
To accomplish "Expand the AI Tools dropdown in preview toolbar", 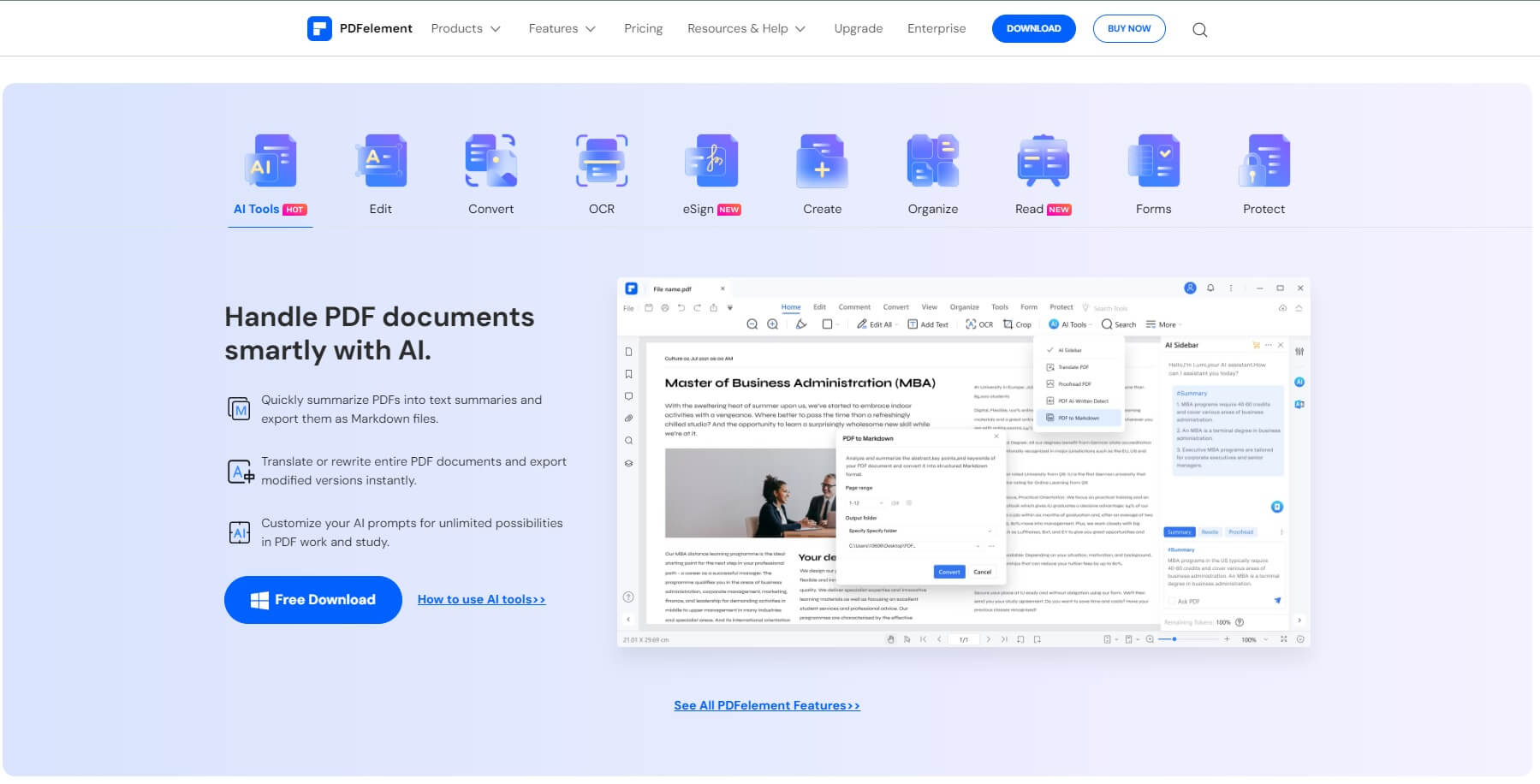I will point(1070,324).
